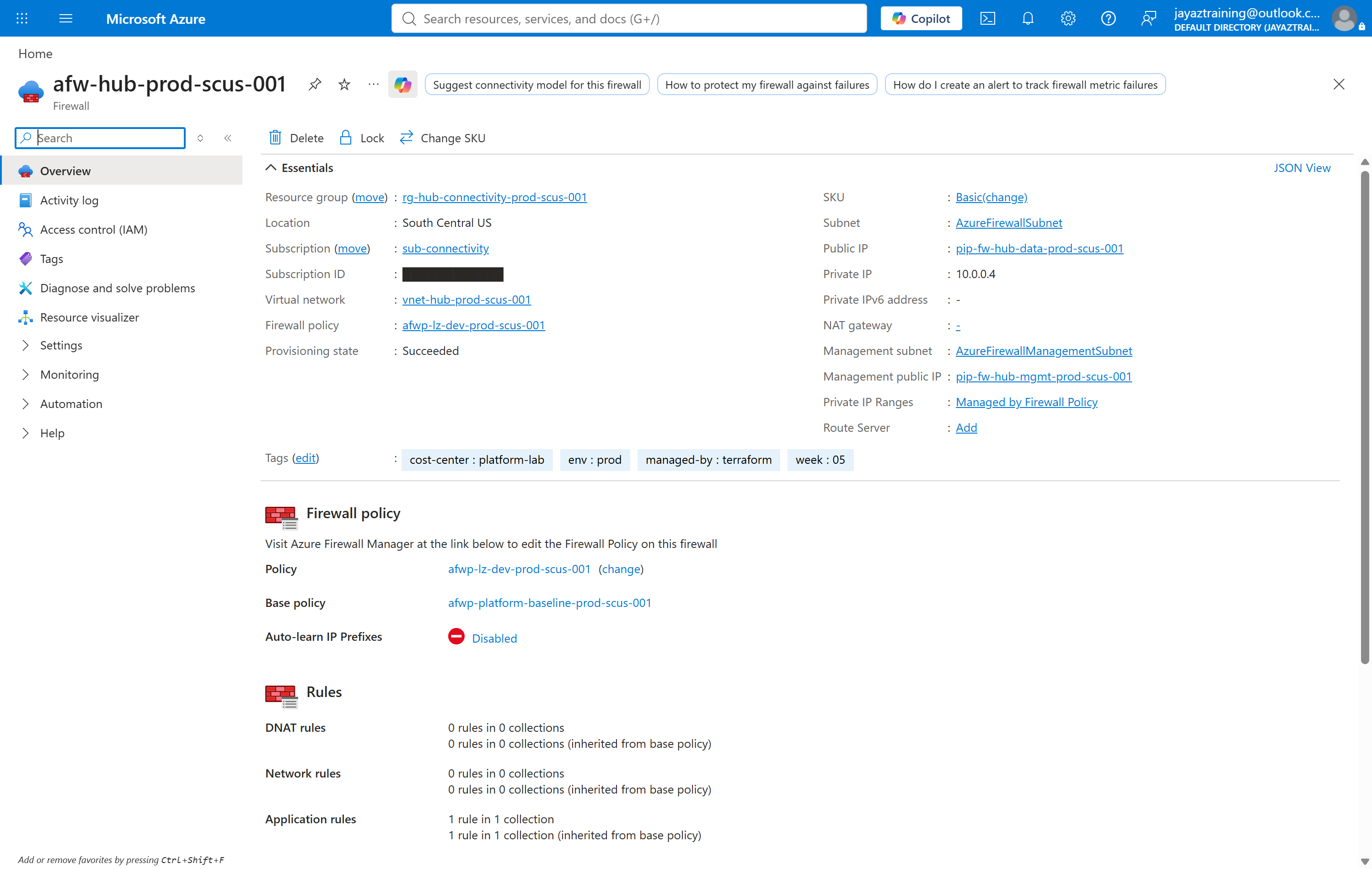Expand the Help group
Viewport: 1372px width, 869px height.
25,433
